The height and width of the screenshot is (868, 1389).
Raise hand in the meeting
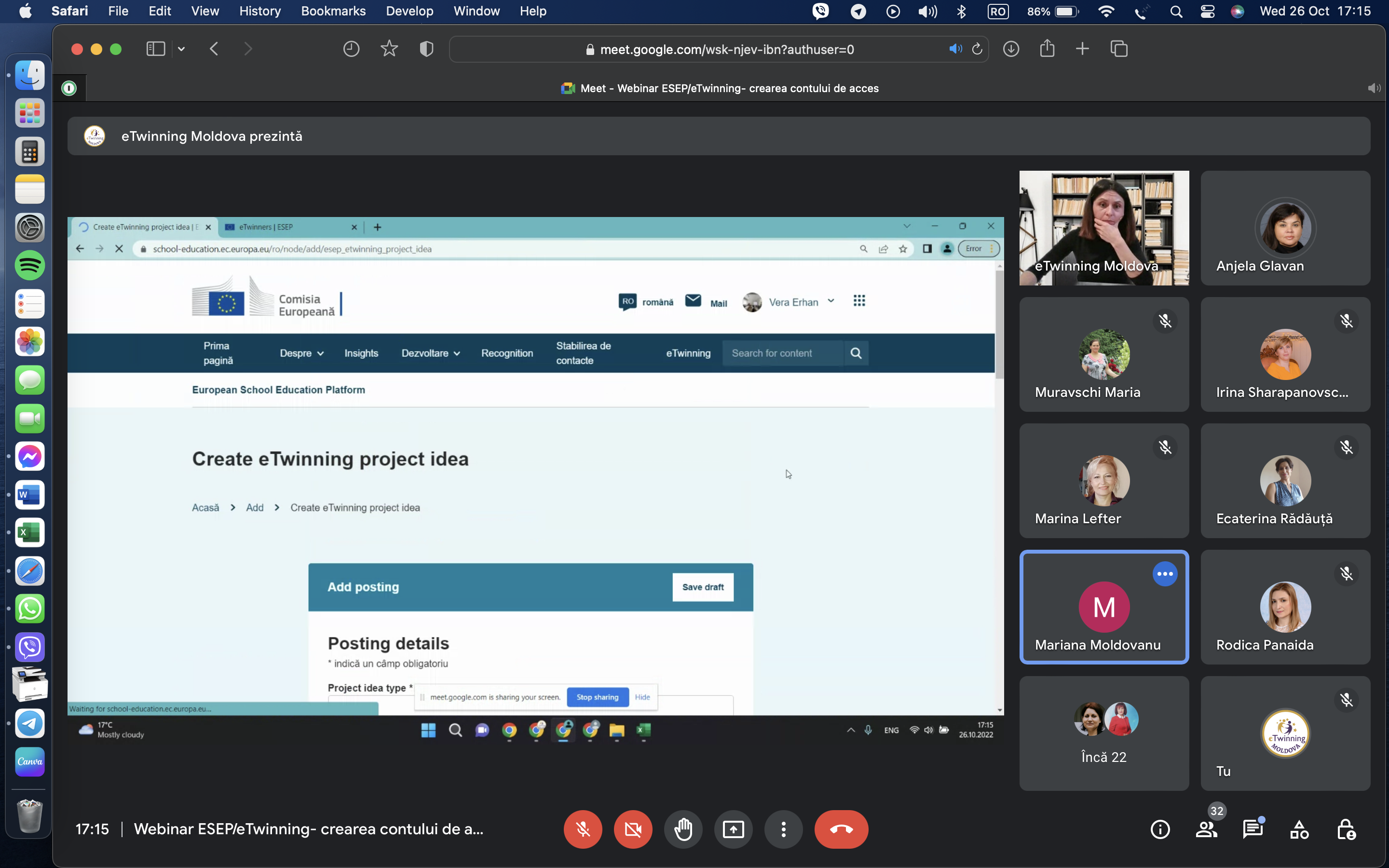coord(683,829)
